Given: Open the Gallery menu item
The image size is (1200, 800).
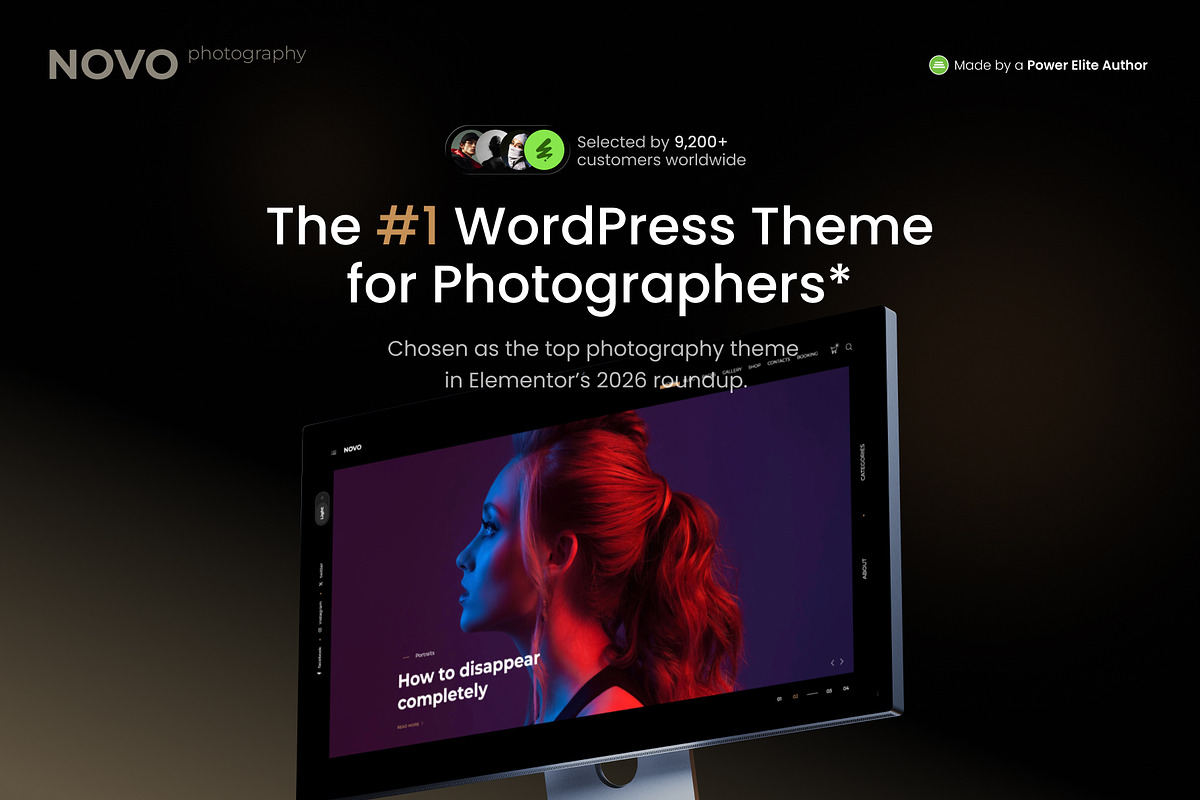Looking at the screenshot, I should (x=732, y=371).
